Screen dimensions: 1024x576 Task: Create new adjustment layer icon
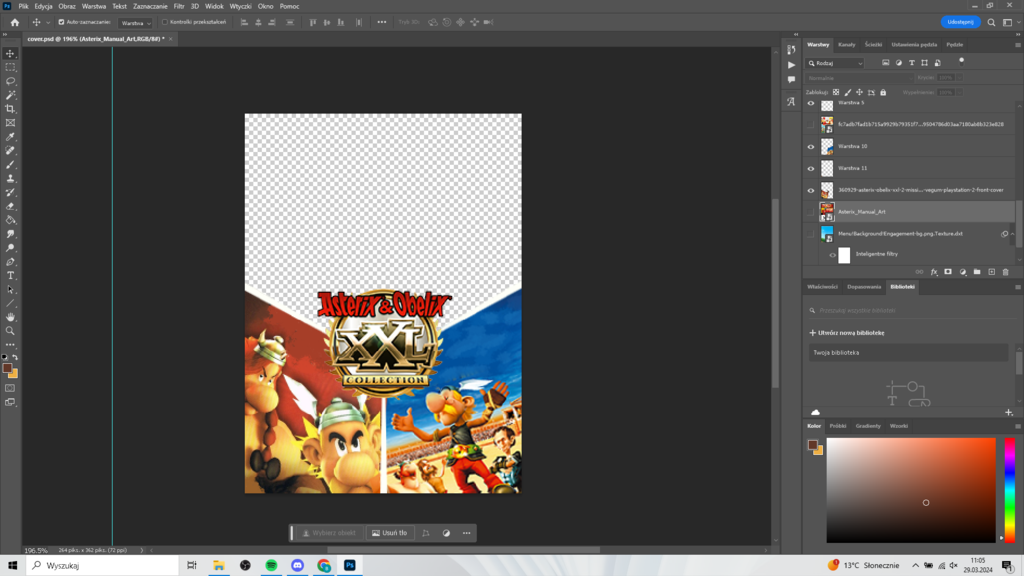point(963,272)
